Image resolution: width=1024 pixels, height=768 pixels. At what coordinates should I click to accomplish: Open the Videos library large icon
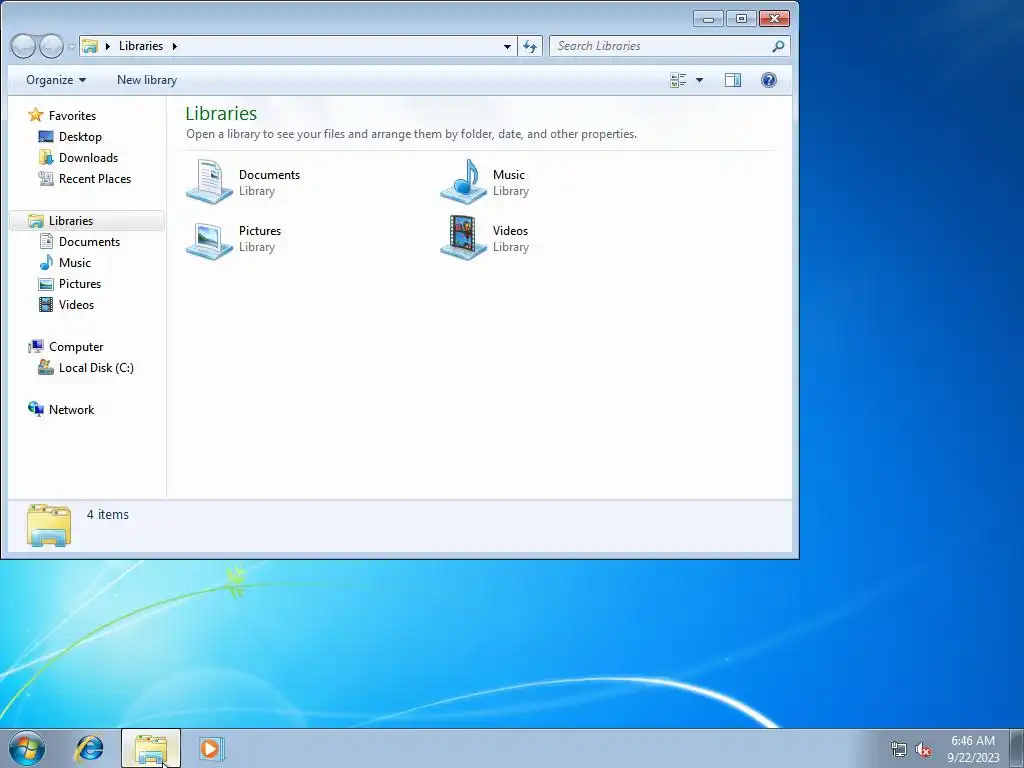pyautogui.click(x=463, y=238)
